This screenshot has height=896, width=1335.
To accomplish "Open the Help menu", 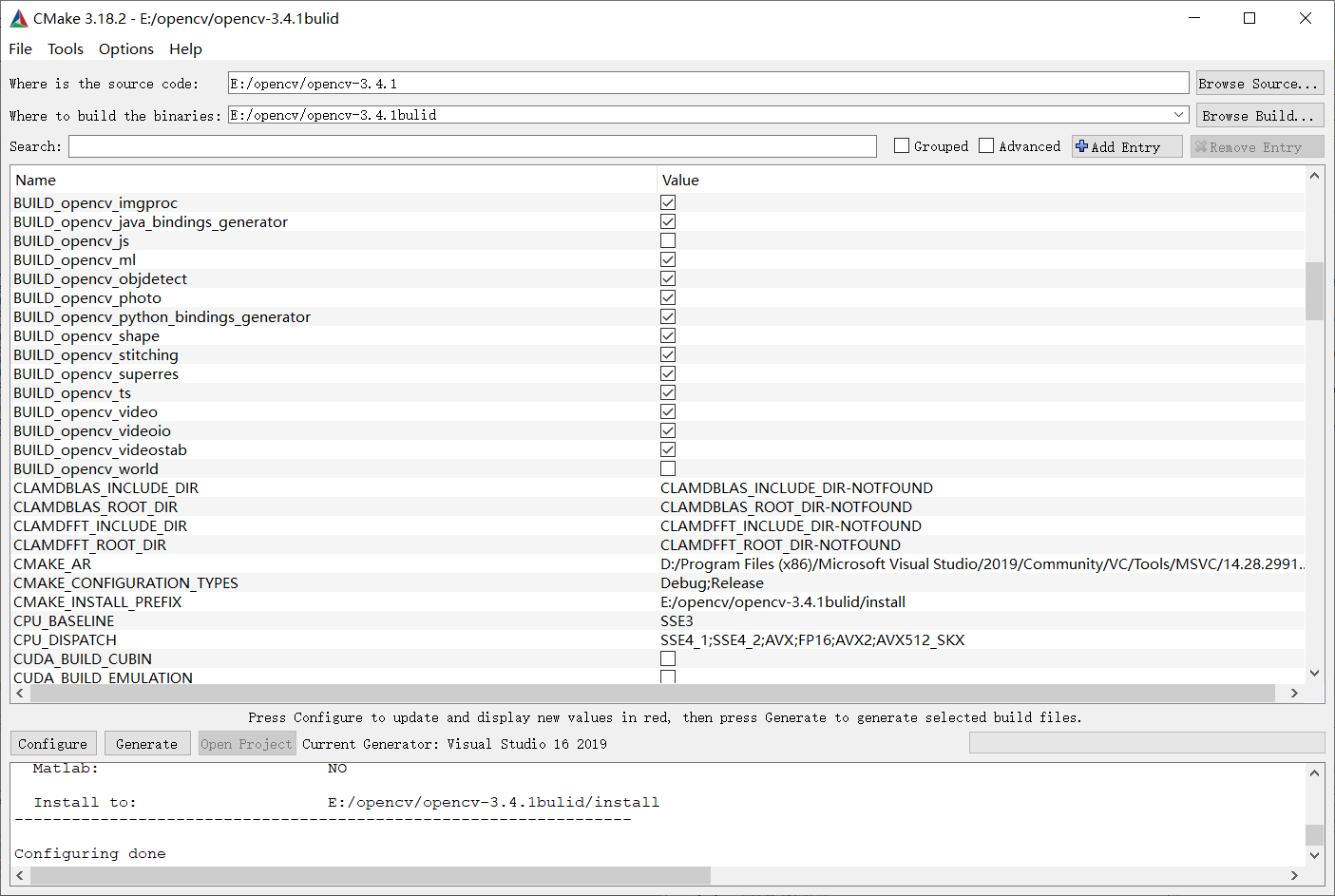I will pos(185,49).
